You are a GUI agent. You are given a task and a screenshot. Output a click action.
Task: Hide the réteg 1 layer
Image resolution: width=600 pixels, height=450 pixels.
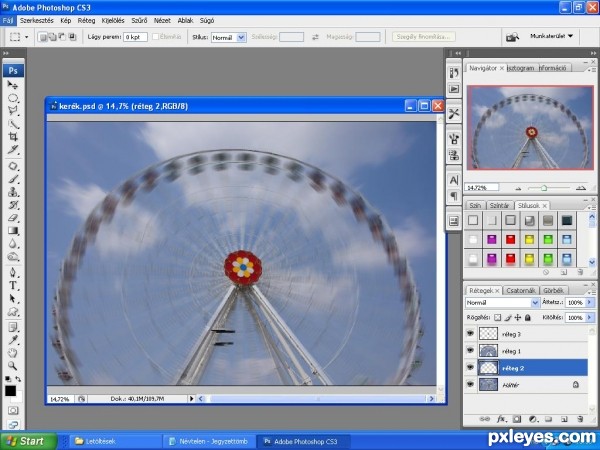[x=470, y=351]
